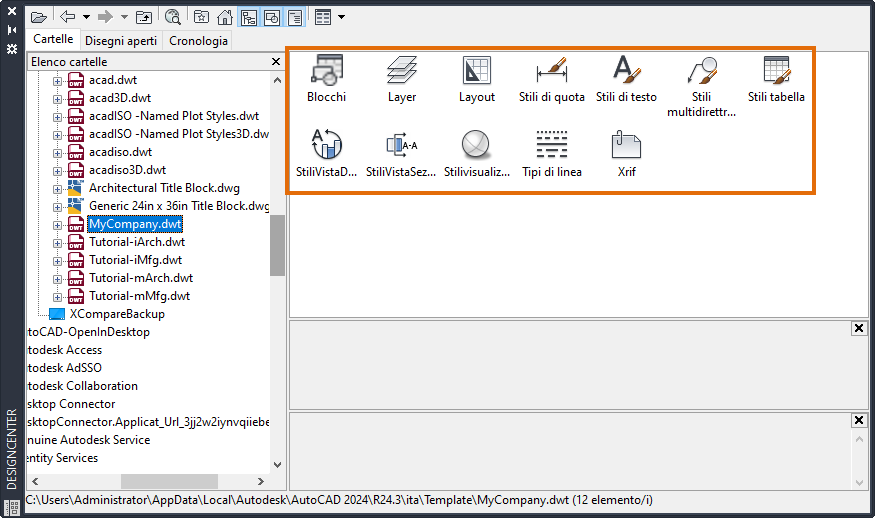This screenshot has width=875, height=518.
Task: Close the DesignCenter palette
Action: [12, 11]
